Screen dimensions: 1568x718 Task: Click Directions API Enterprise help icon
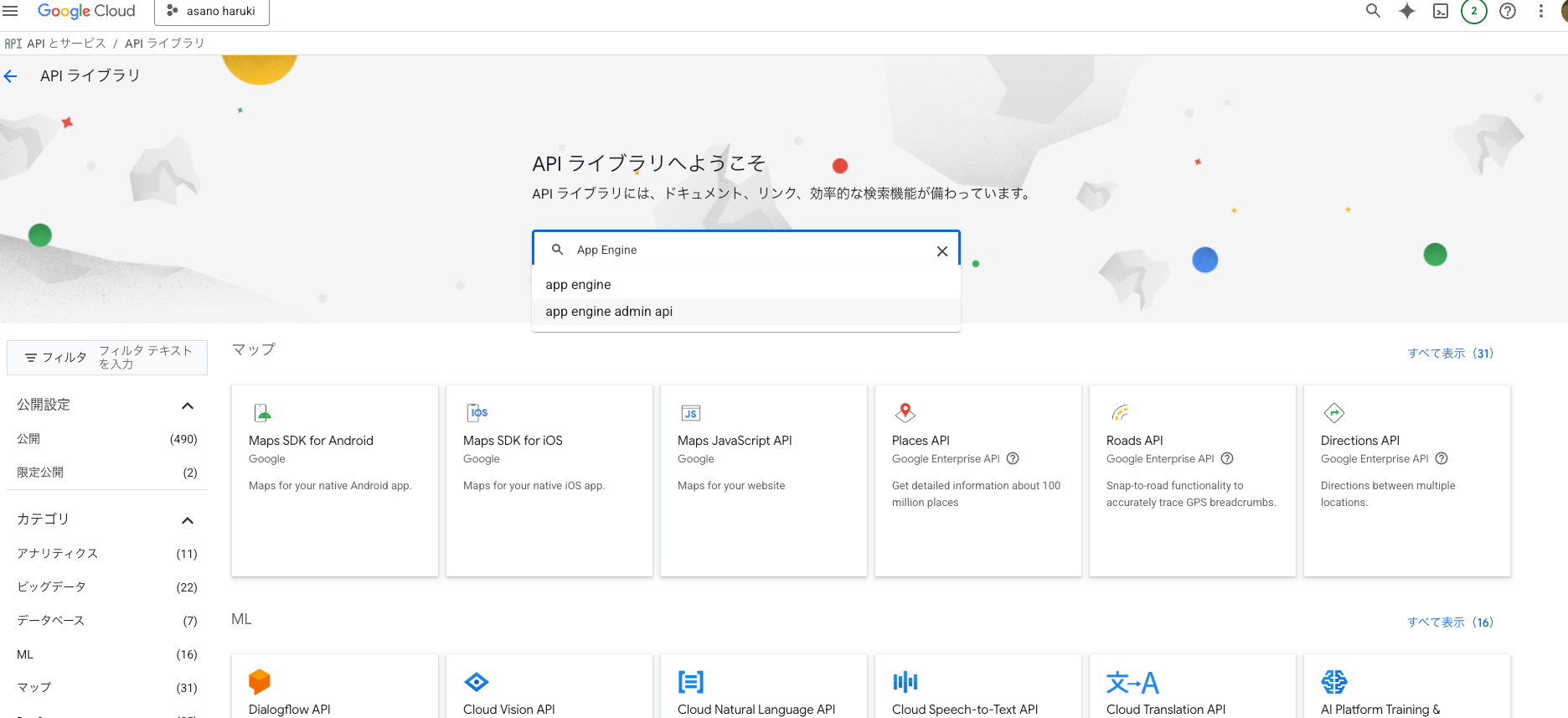pyautogui.click(x=1442, y=458)
